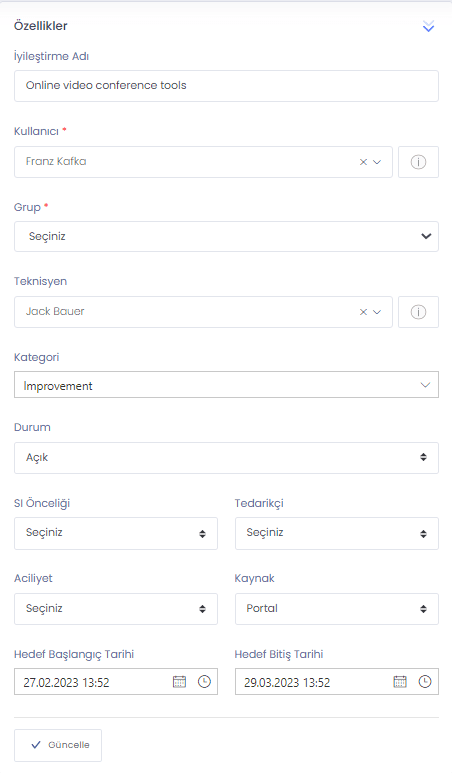This screenshot has width=452, height=773.
Task: Open the Durum dropdown showing Açık
Action: tap(226, 457)
